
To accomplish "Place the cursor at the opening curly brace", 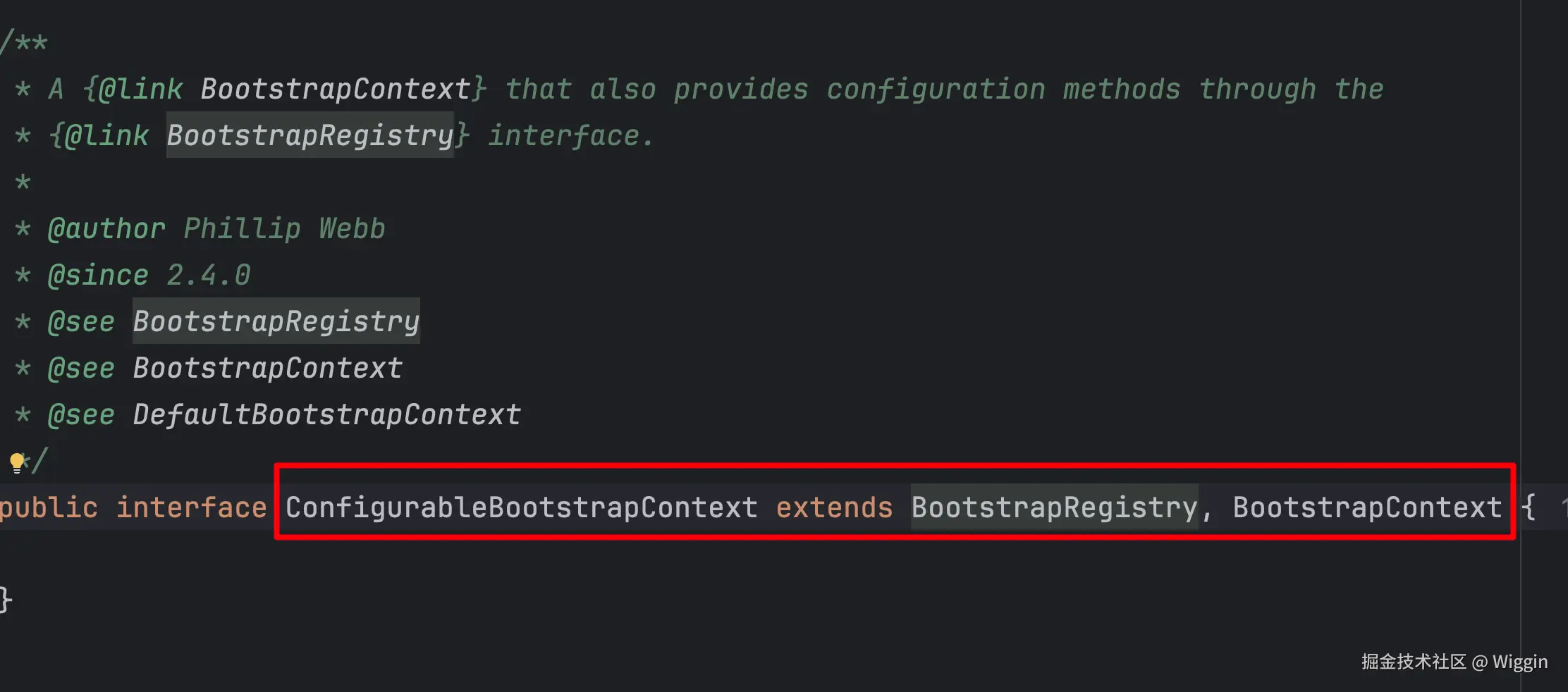I will 1528,507.
